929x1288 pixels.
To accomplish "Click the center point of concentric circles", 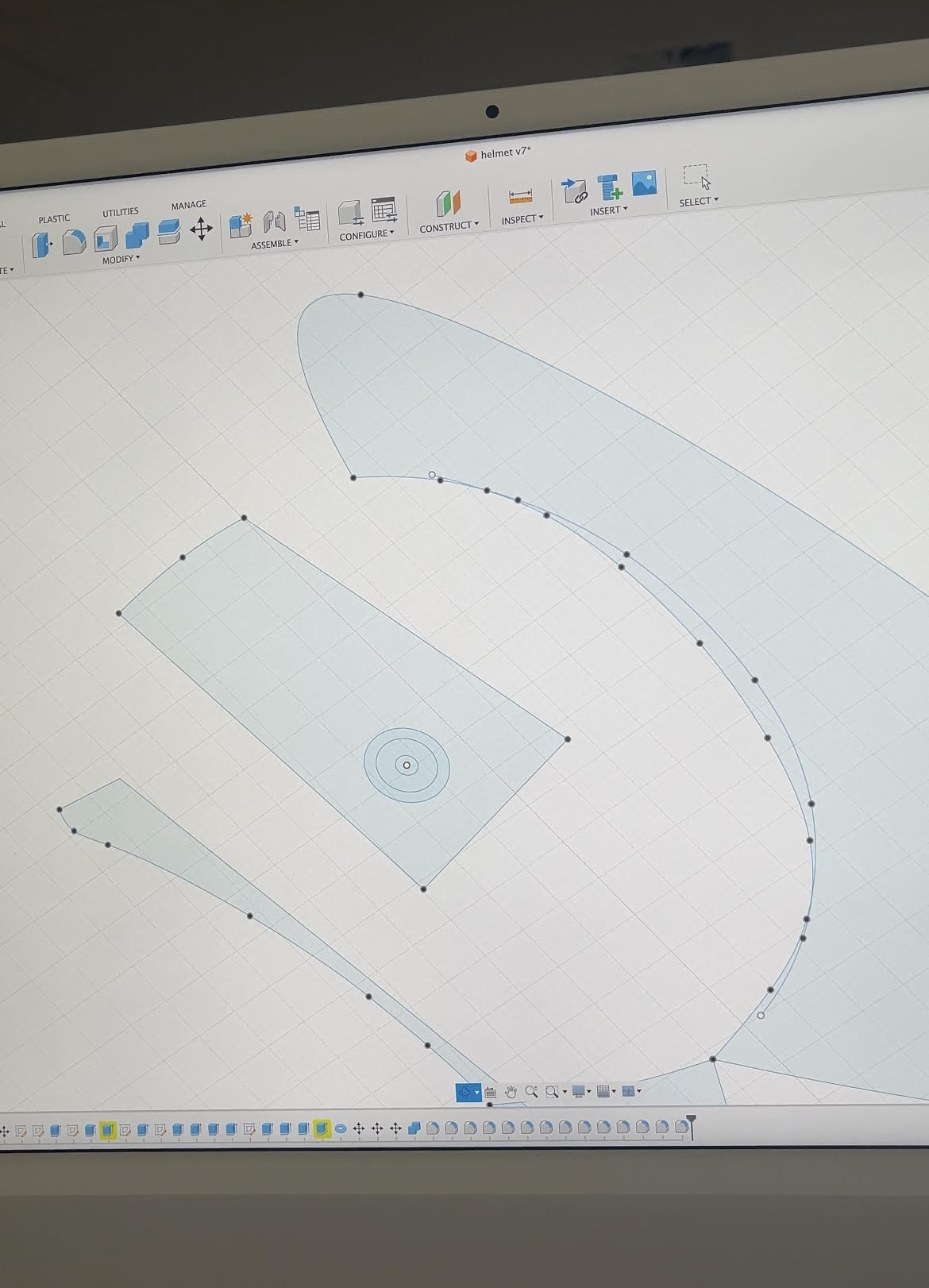I will tap(407, 765).
